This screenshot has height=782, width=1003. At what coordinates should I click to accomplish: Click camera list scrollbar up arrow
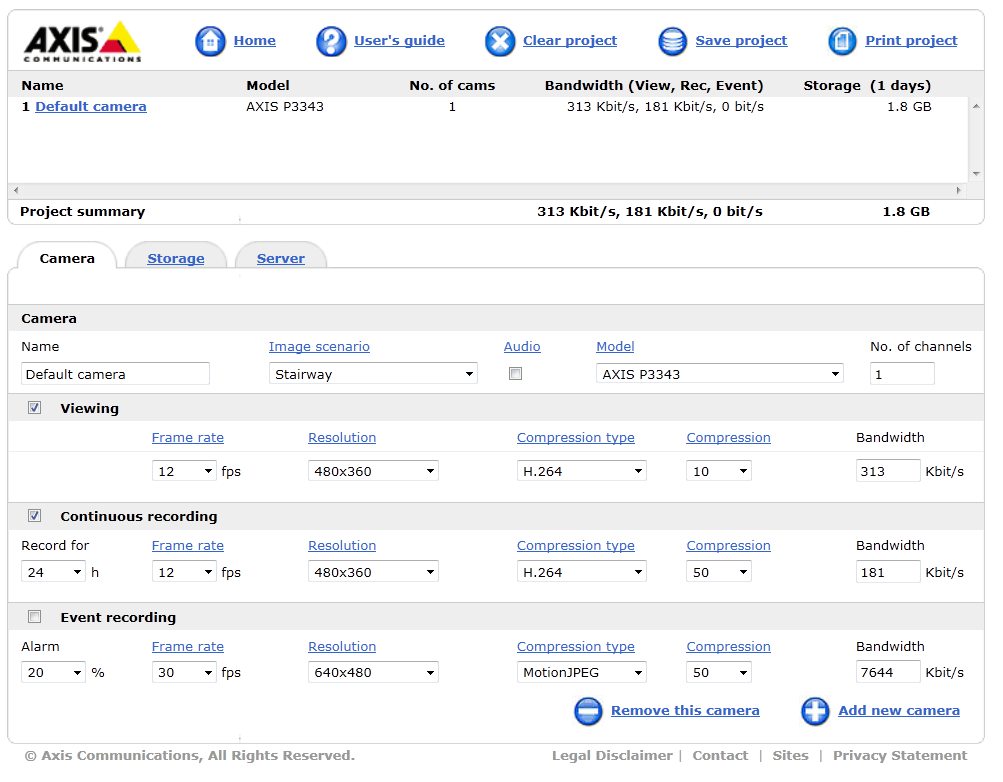[976, 106]
